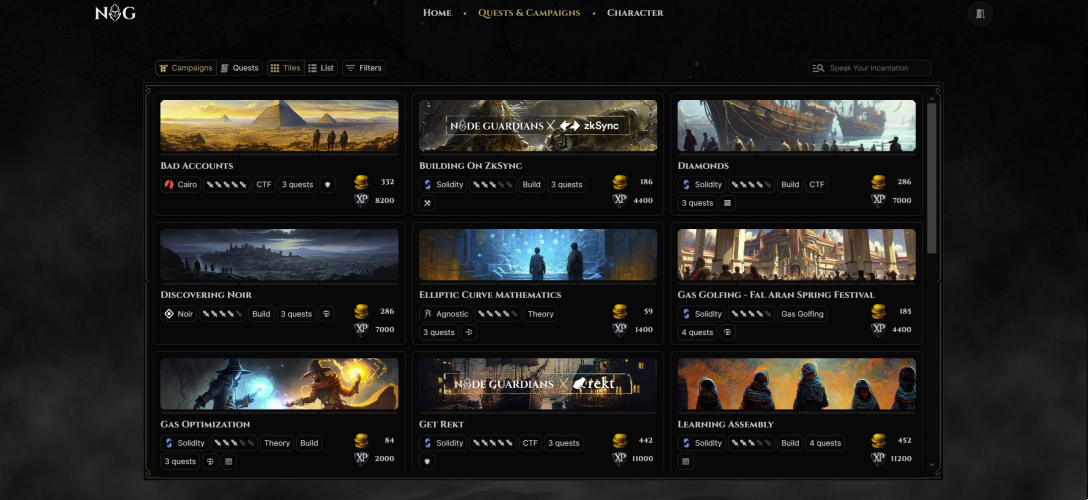
Task: Click the CTF tag on Diamonds card
Action: coord(817,185)
